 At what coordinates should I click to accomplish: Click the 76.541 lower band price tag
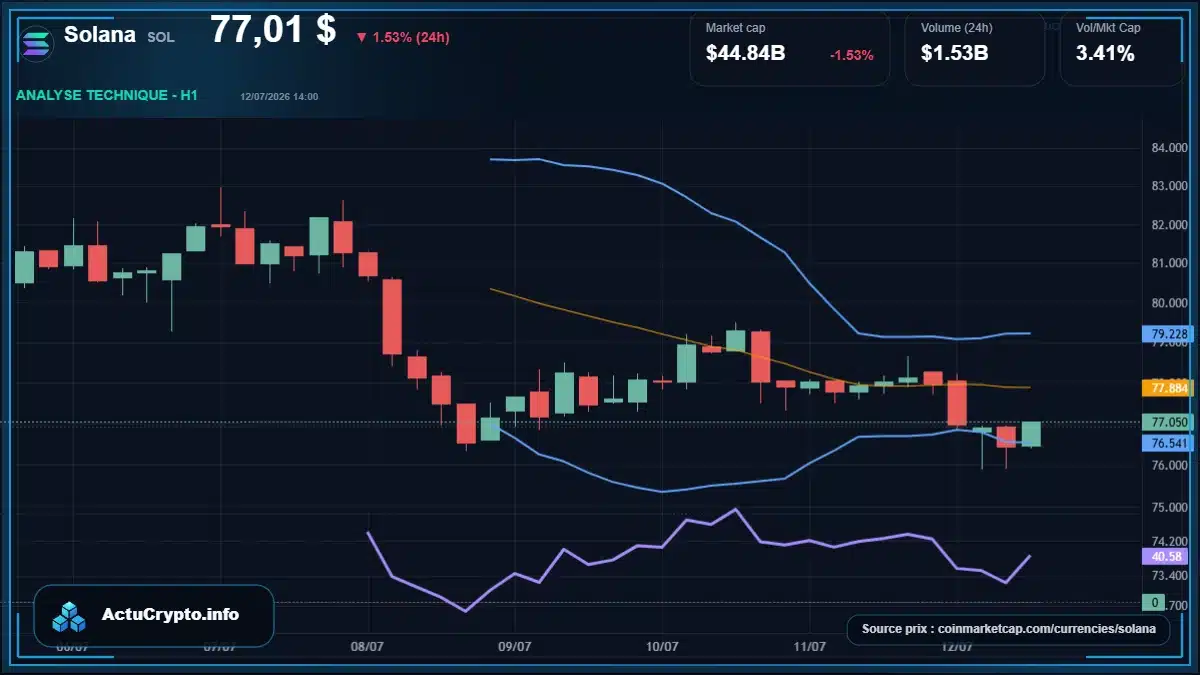1168,443
